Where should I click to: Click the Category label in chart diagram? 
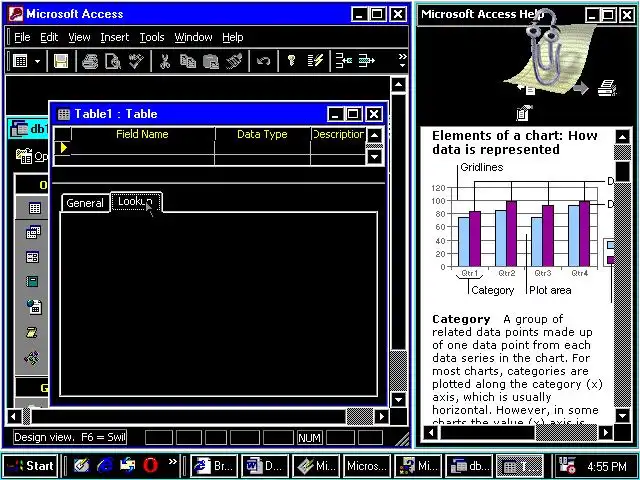click(492, 290)
